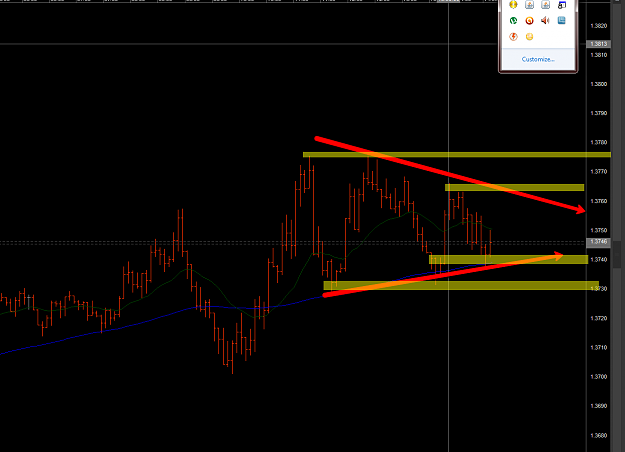625x452 pixels.
Task: Click the 1.3690 price axis label
Action: (x=599, y=406)
